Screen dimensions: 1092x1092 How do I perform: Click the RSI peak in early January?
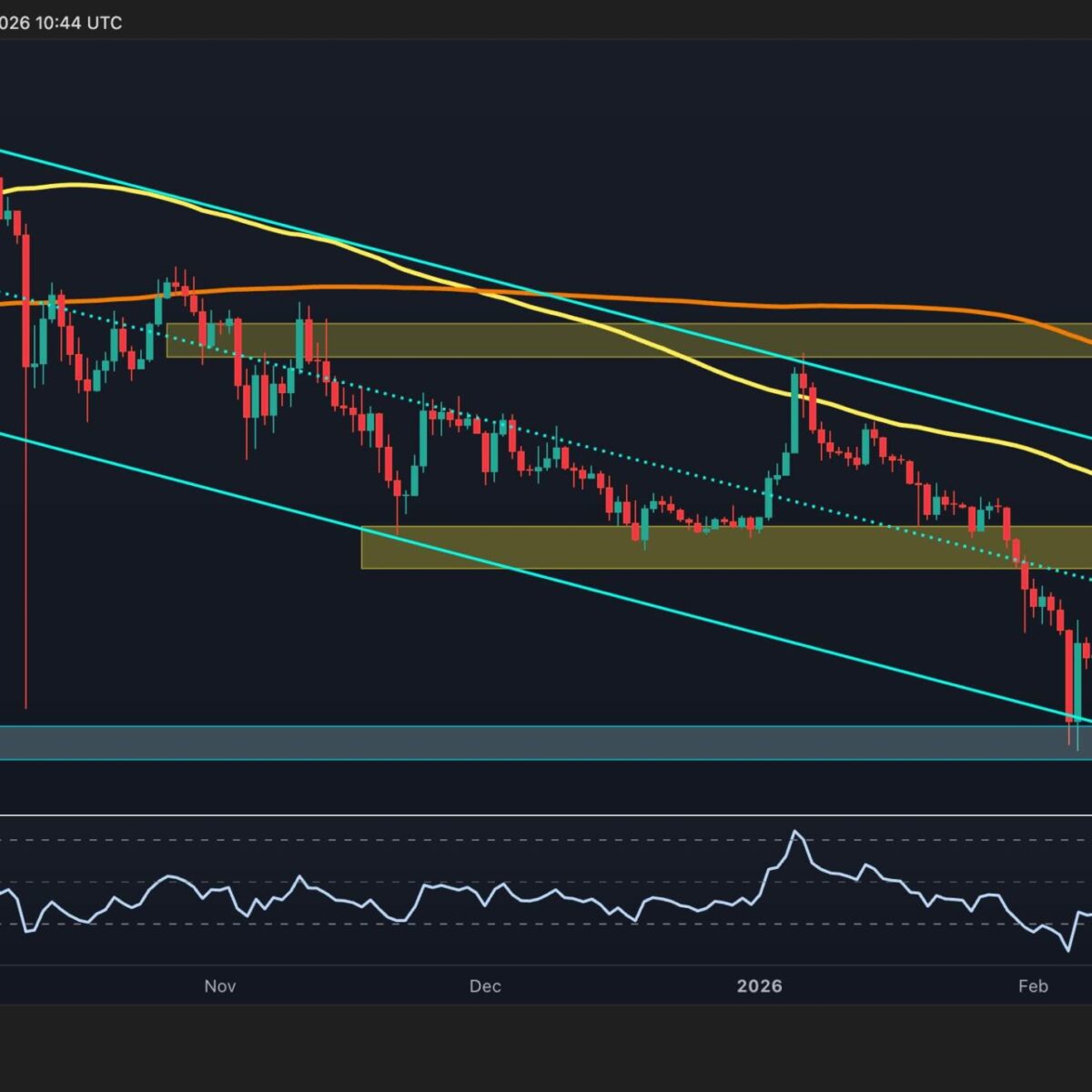pos(796,833)
